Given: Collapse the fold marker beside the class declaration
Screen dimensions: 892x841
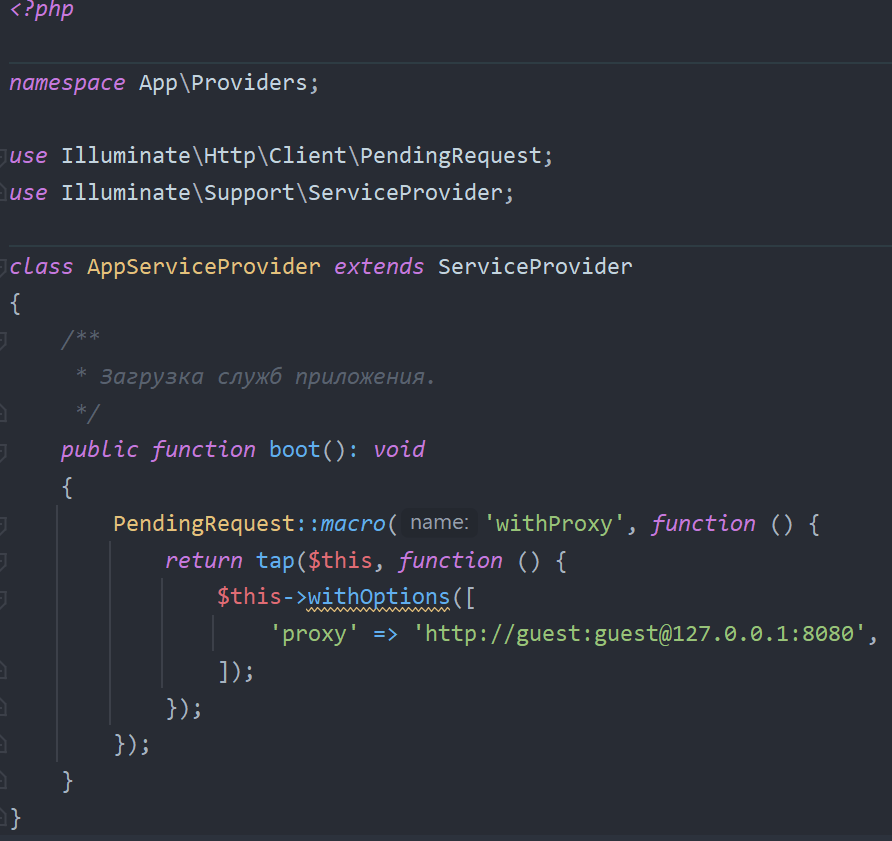Looking at the screenshot, I should click(2, 267).
